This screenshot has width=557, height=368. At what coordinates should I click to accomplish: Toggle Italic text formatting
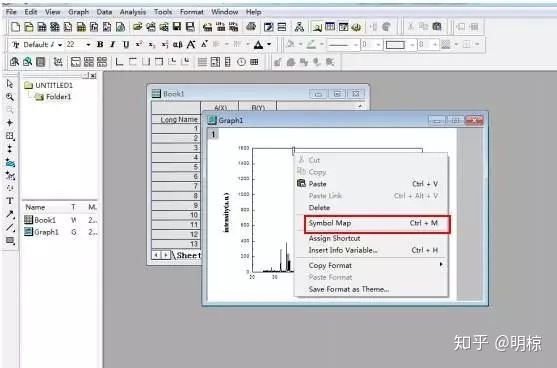[113, 44]
